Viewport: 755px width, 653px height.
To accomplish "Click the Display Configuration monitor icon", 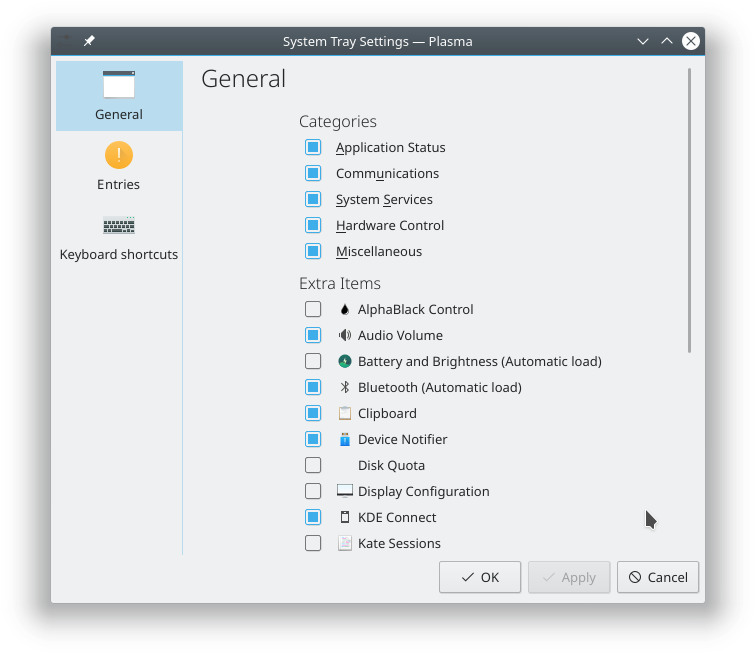I will (345, 491).
